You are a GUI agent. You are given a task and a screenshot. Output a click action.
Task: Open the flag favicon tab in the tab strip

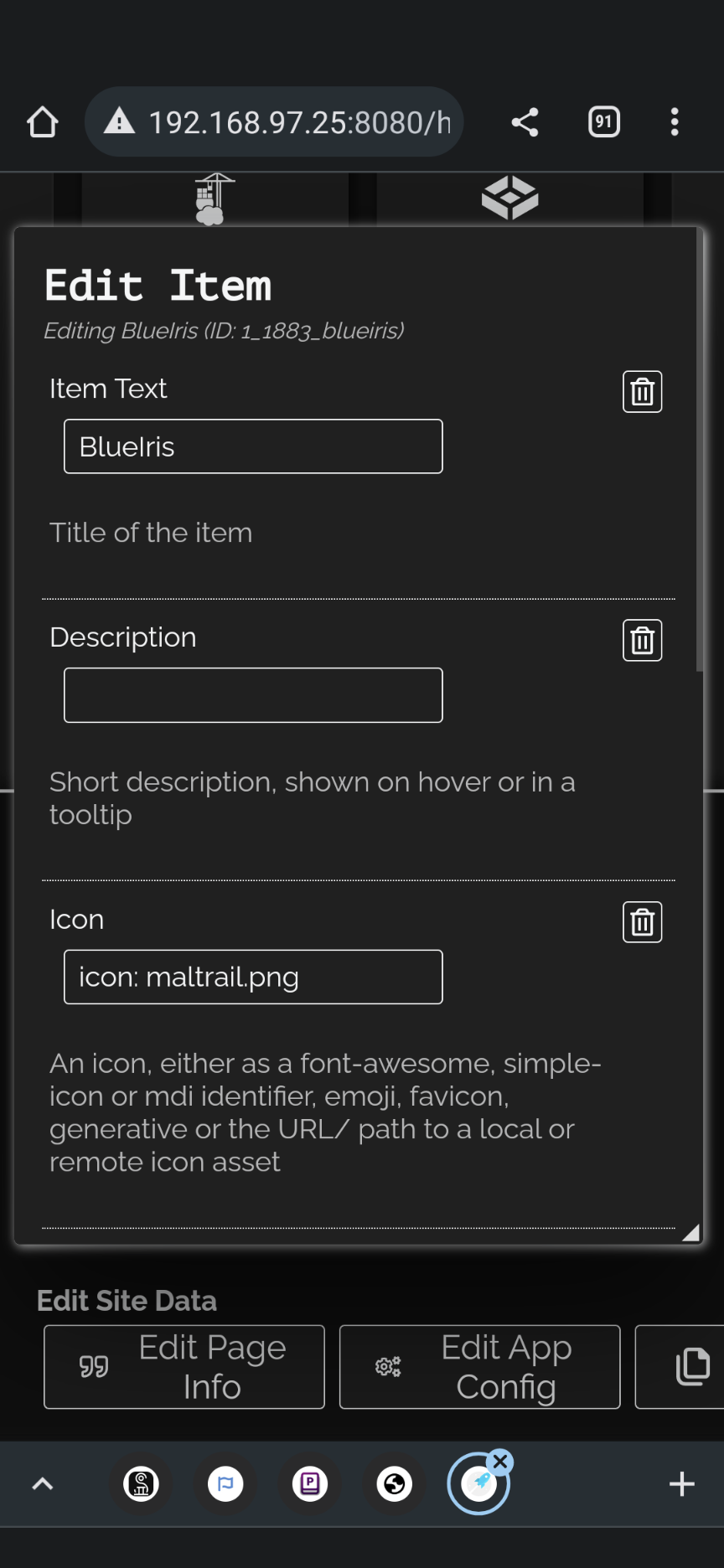point(225,1483)
